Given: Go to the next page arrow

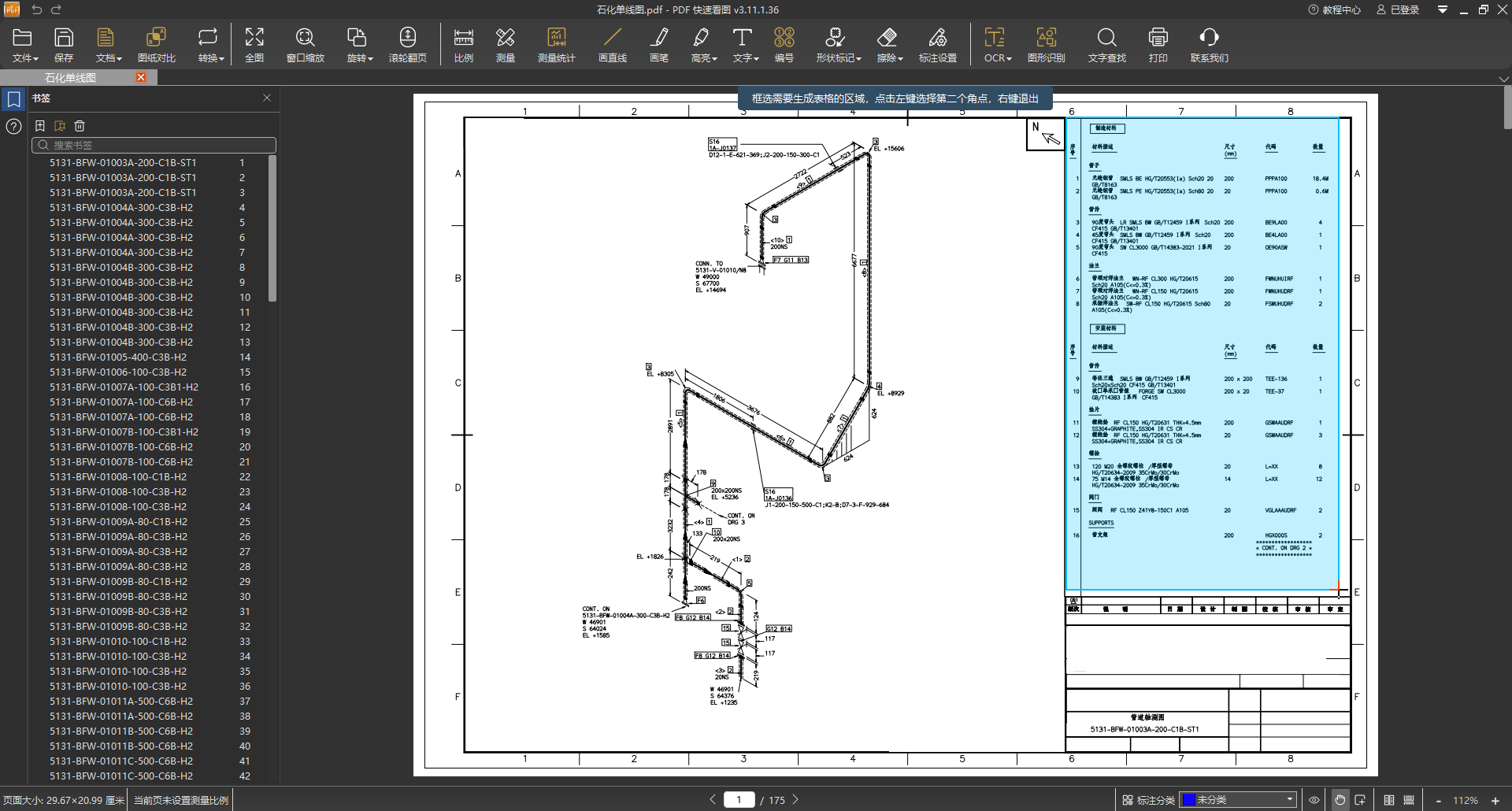Looking at the screenshot, I should coord(795,799).
